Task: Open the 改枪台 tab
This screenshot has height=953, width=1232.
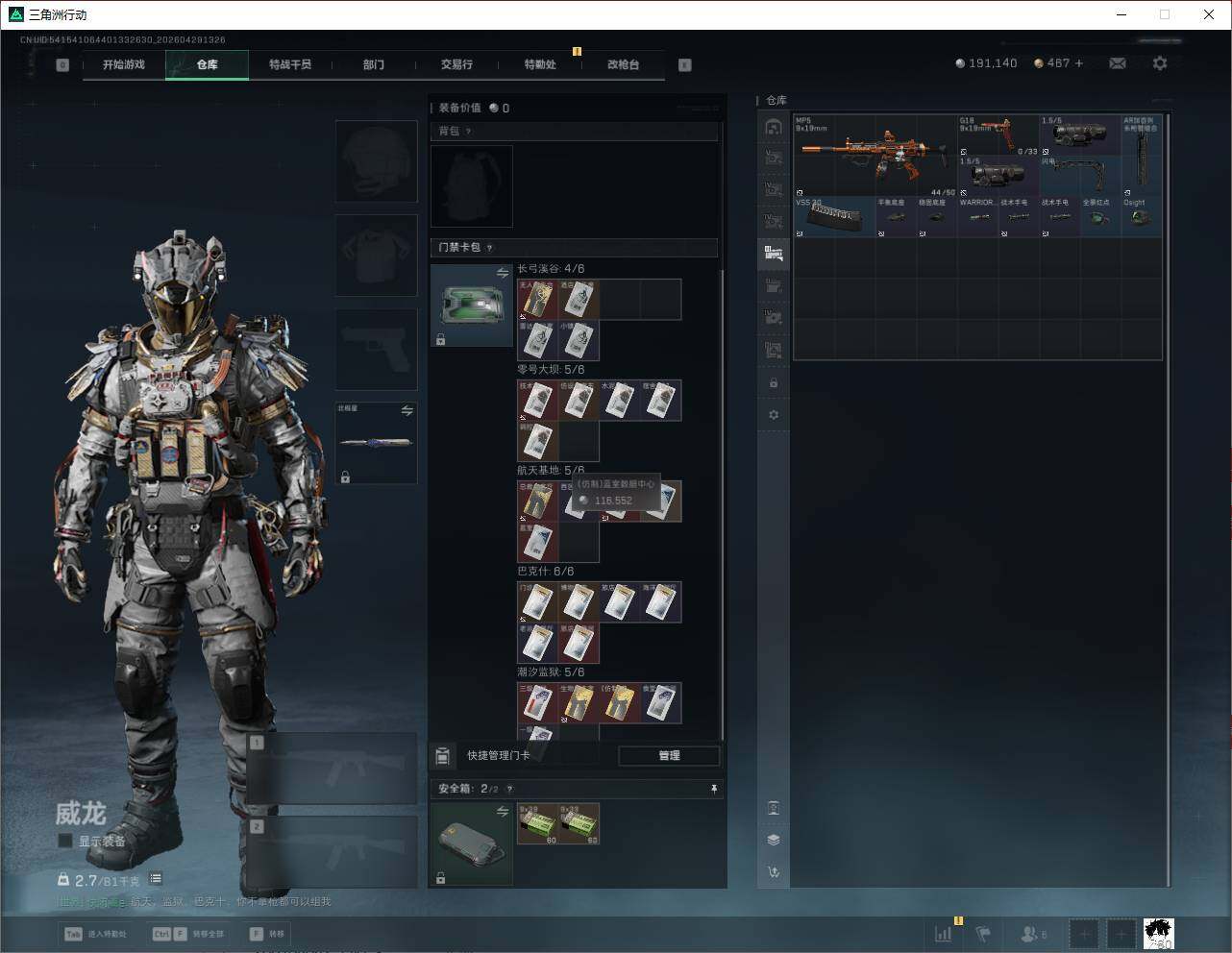Action: coord(623,64)
